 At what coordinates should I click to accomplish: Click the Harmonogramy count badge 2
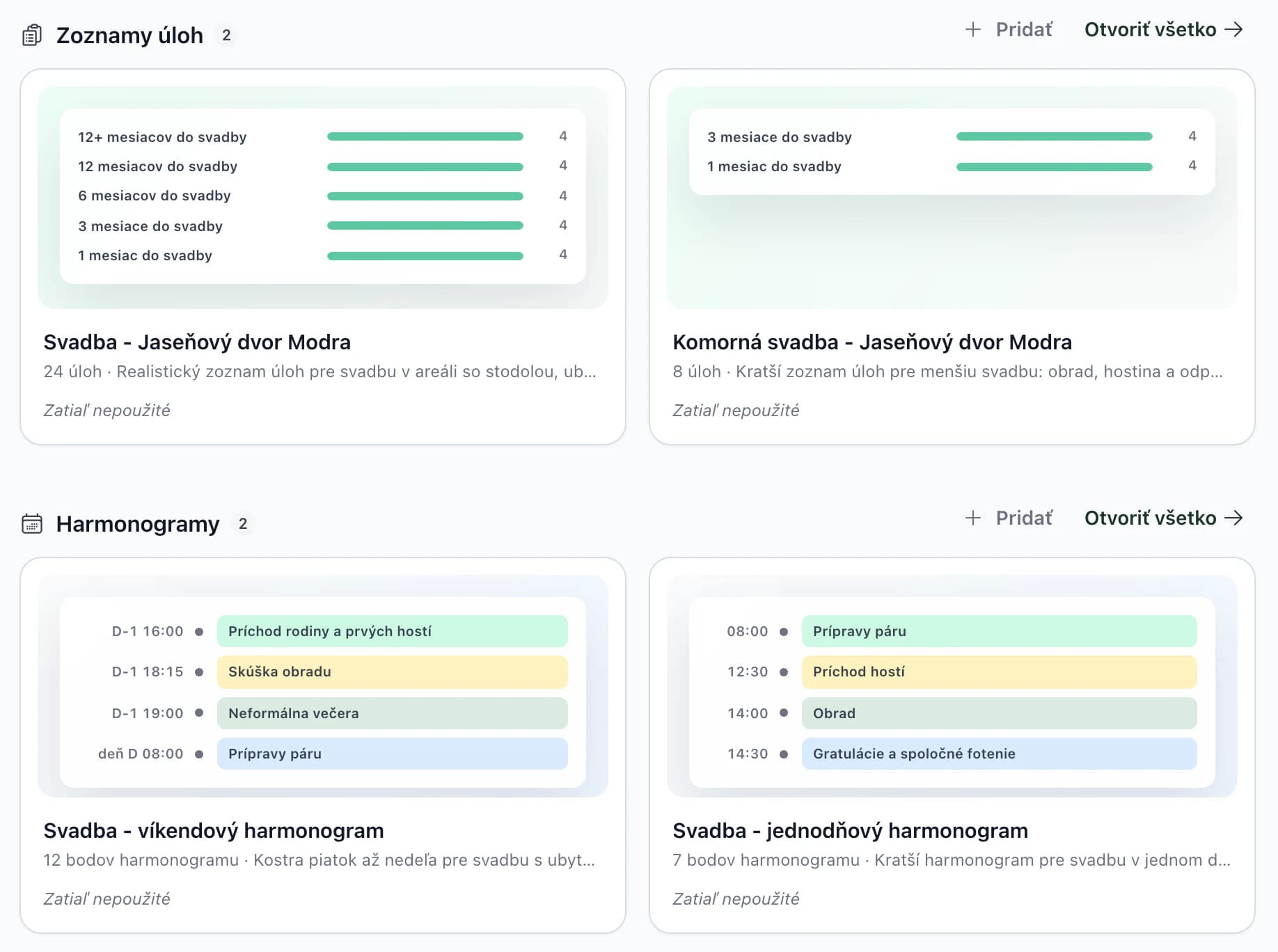pos(243,523)
